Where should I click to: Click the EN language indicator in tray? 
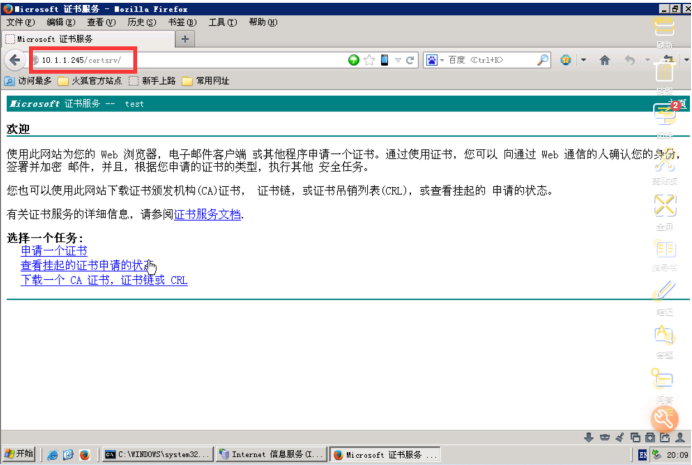click(643, 454)
